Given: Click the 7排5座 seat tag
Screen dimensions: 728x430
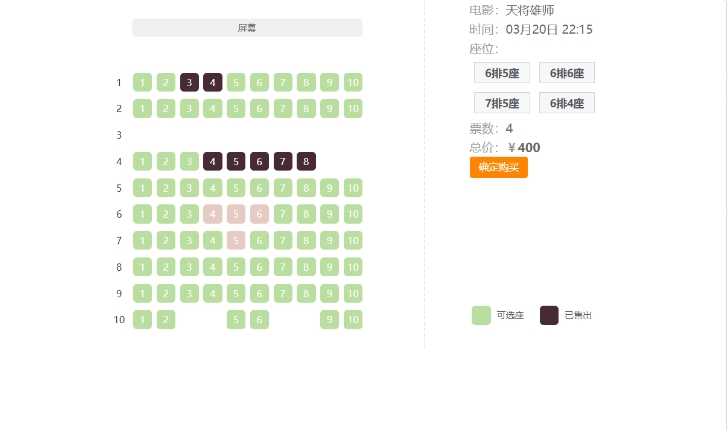Looking at the screenshot, I should pyautogui.click(x=502, y=103).
